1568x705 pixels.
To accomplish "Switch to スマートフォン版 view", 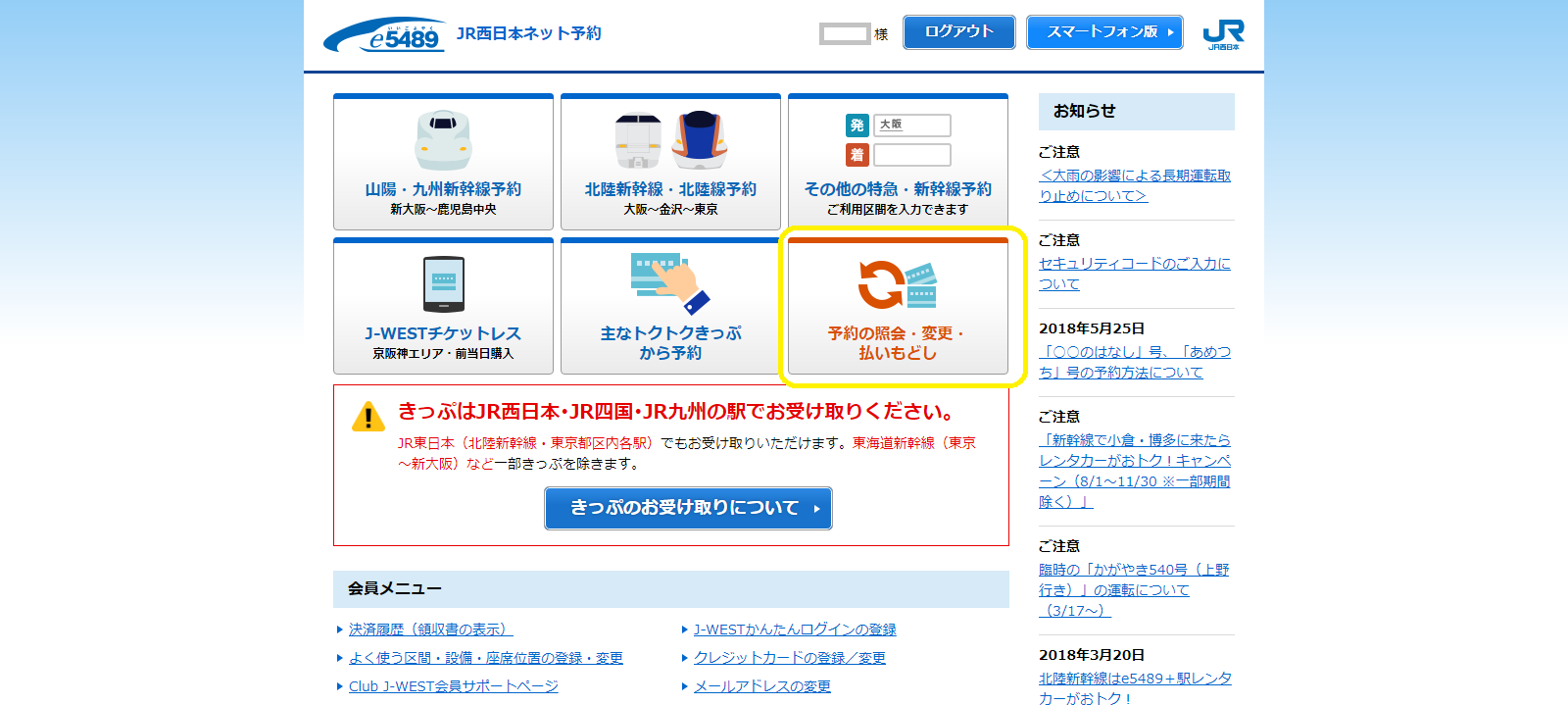I will pyautogui.click(x=1104, y=32).
